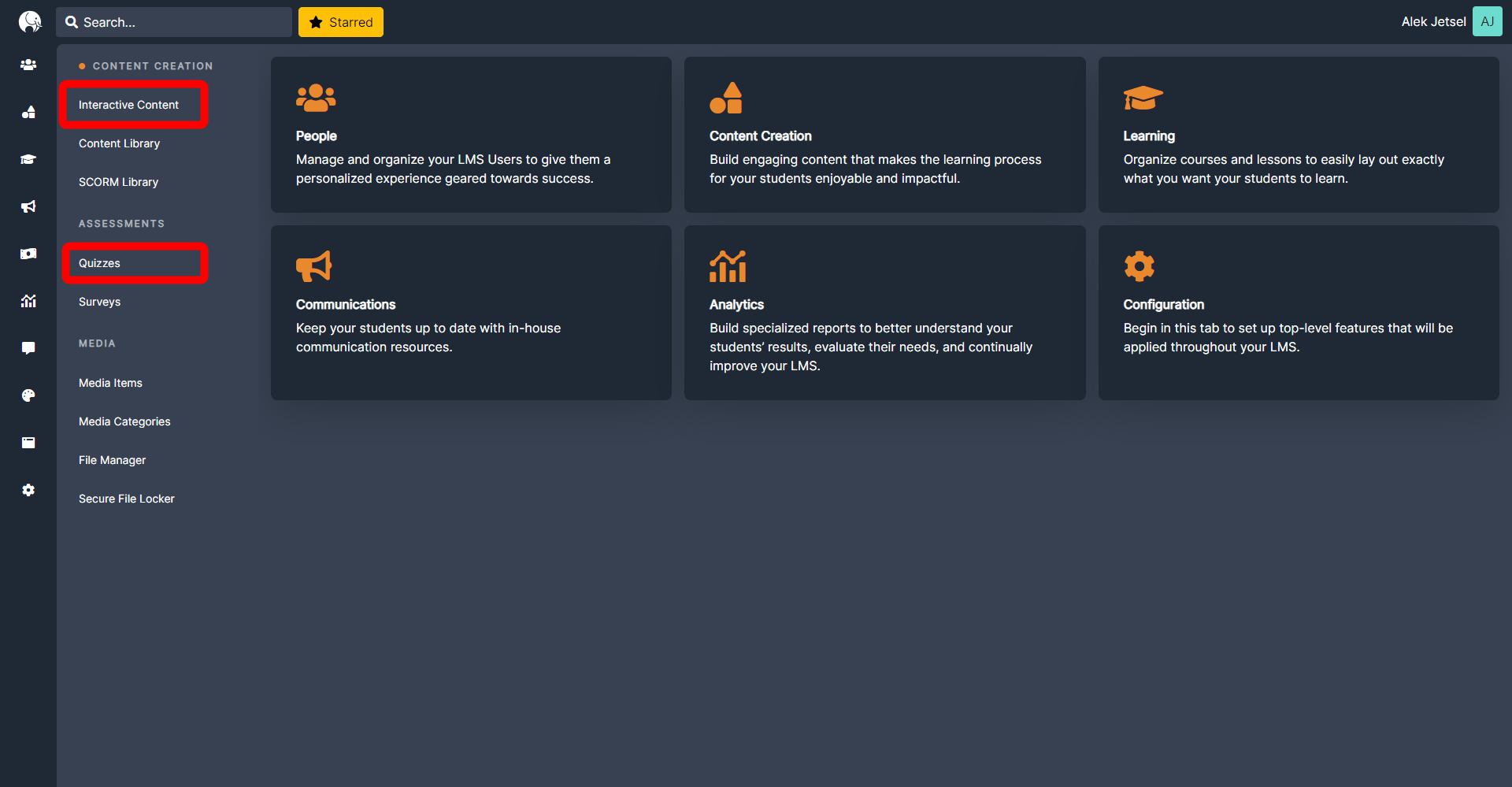Open the Communications card title
1512x787 pixels.
[x=346, y=304]
